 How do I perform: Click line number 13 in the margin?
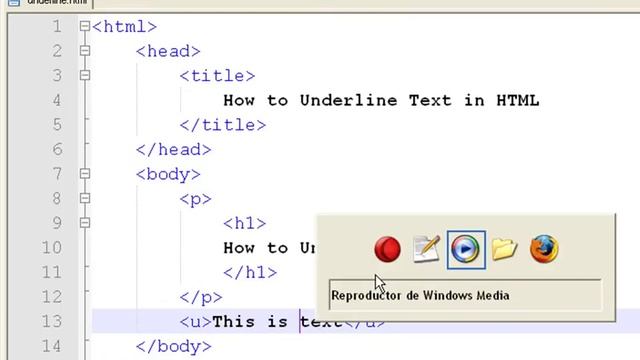pyautogui.click(x=52, y=322)
